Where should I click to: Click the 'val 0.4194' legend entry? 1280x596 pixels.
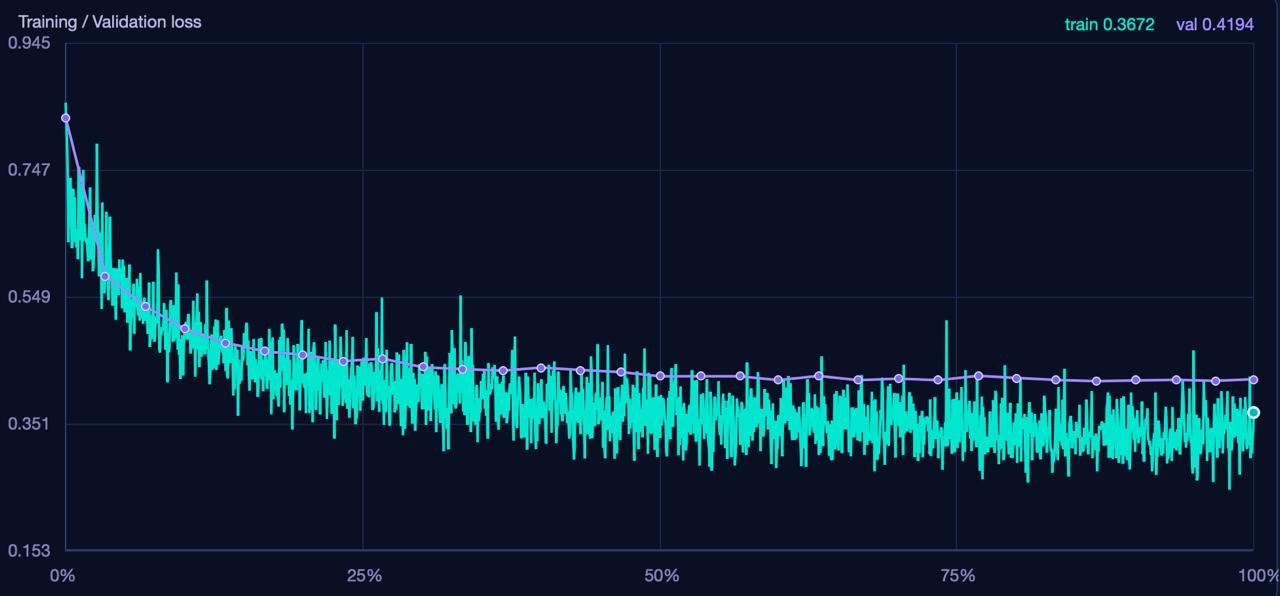(1217, 24)
